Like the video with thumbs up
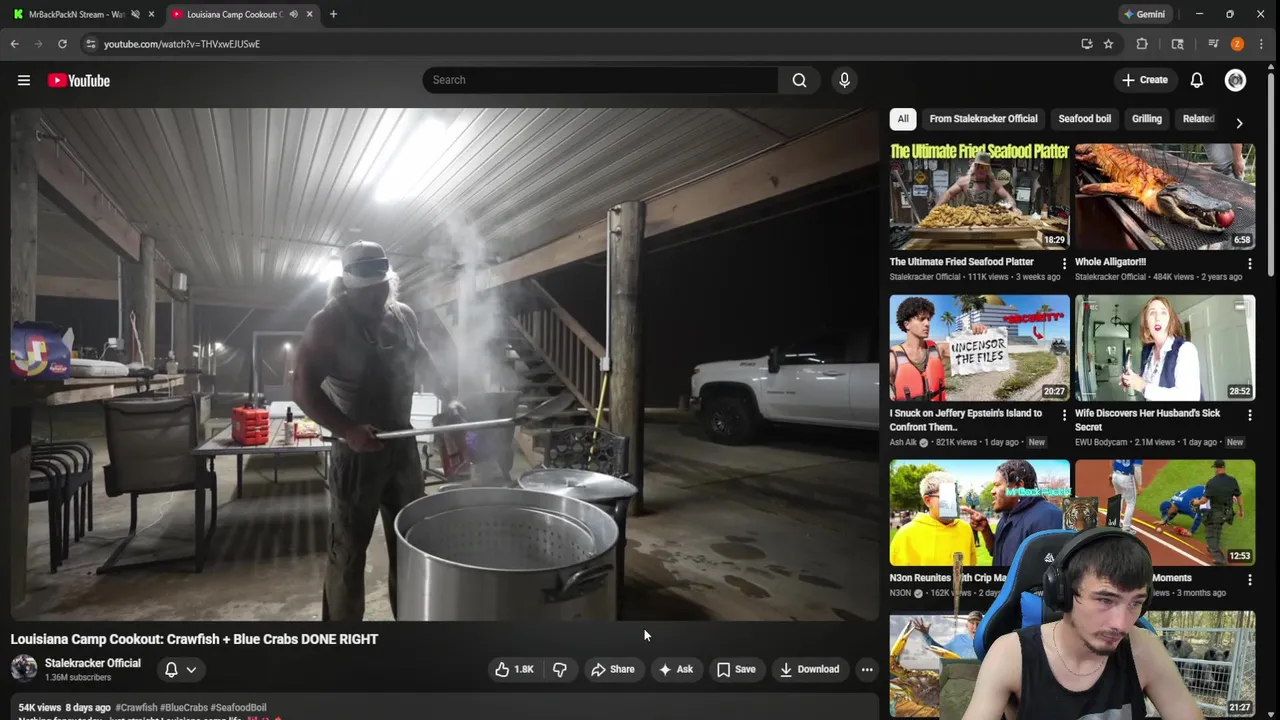 click(x=515, y=669)
